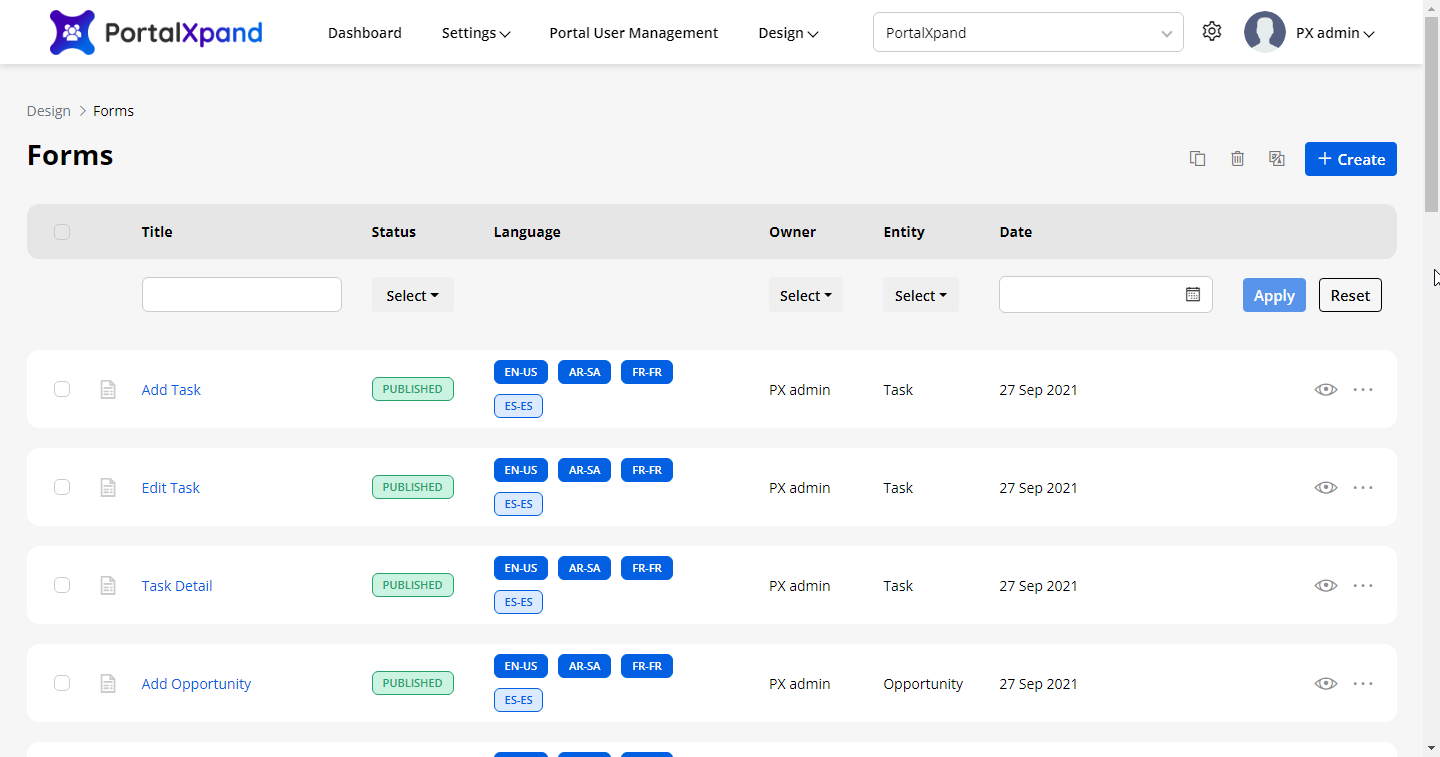Expand the Design menu
The image size is (1440, 757).
[788, 33]
